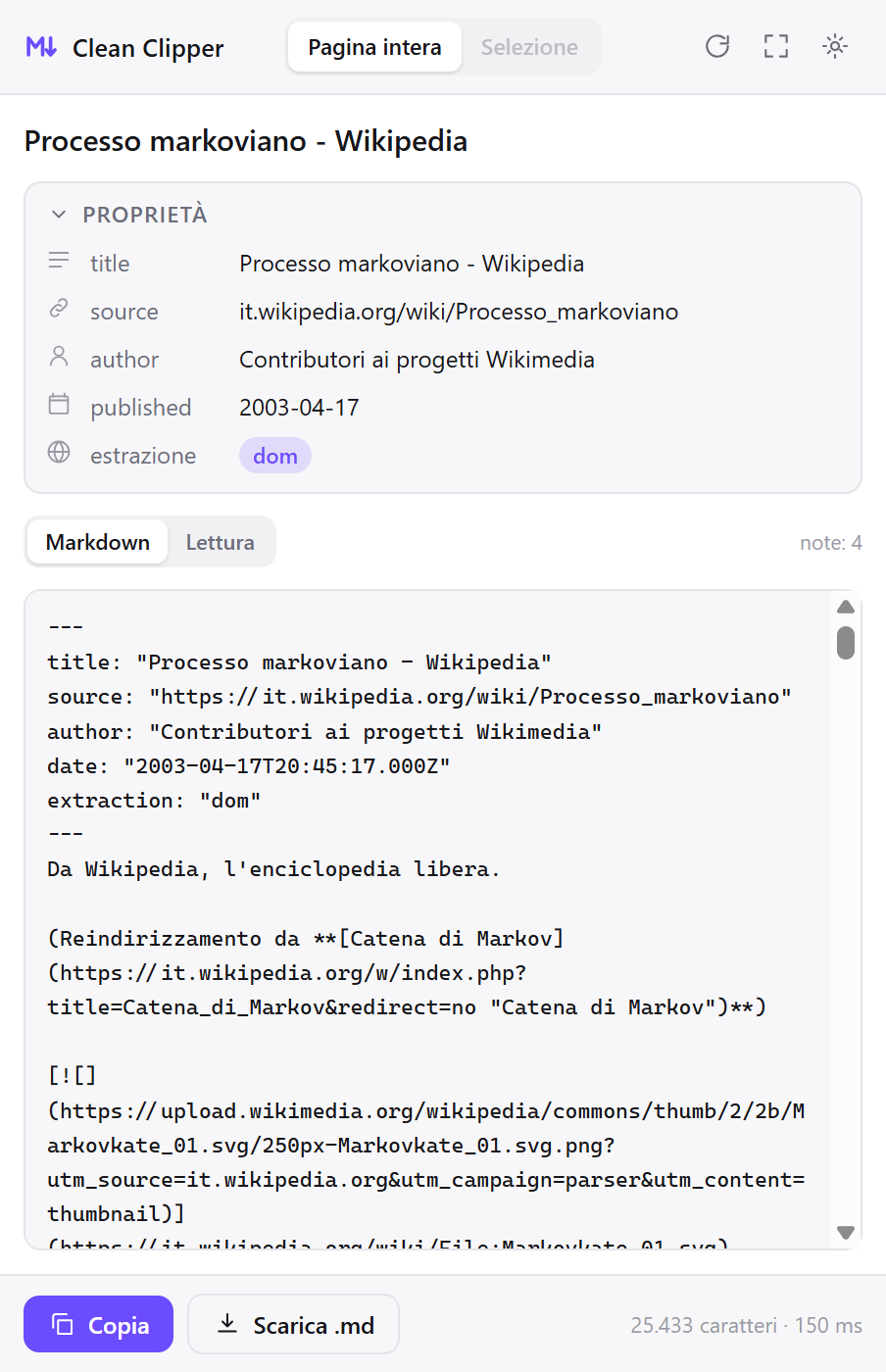This screenshot has height=1372, width=886.
Task: Click the PROPRIETÀ section label
Action: tap(145, 215)
